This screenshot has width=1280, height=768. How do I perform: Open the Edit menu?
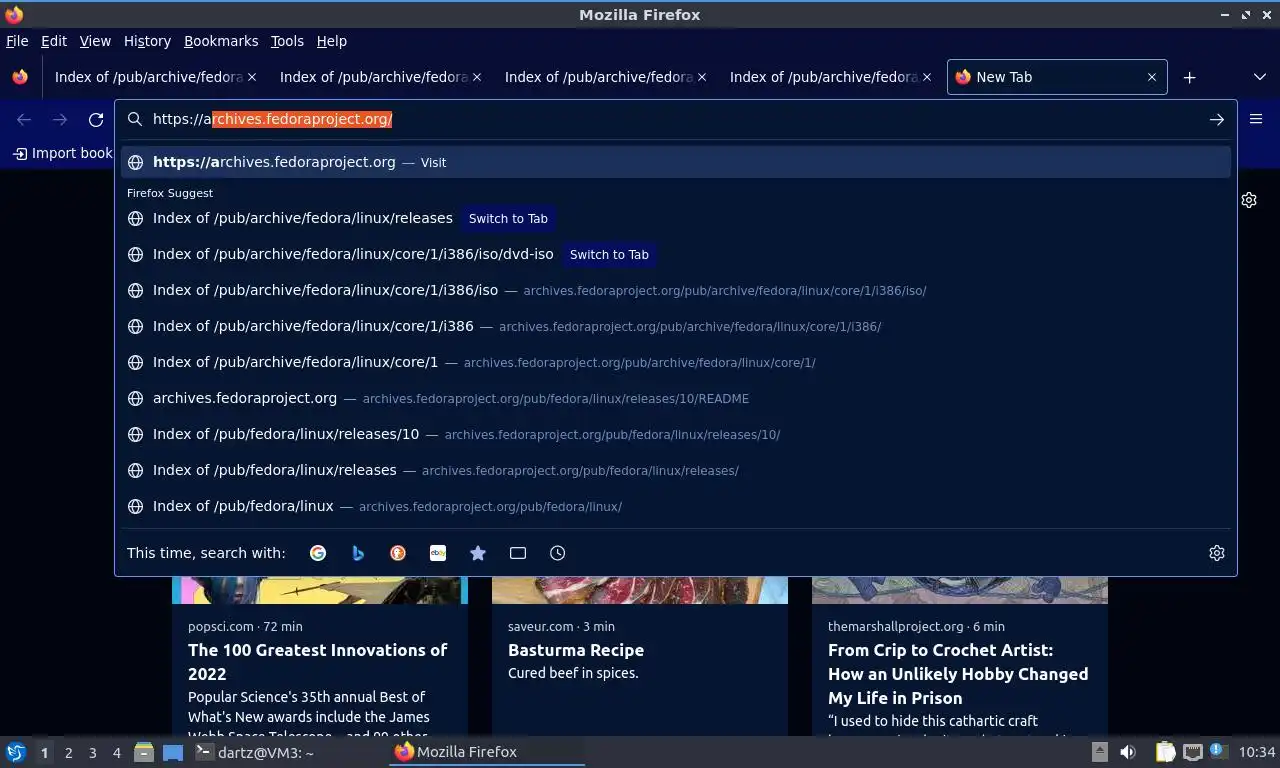(x=54, y=41)
